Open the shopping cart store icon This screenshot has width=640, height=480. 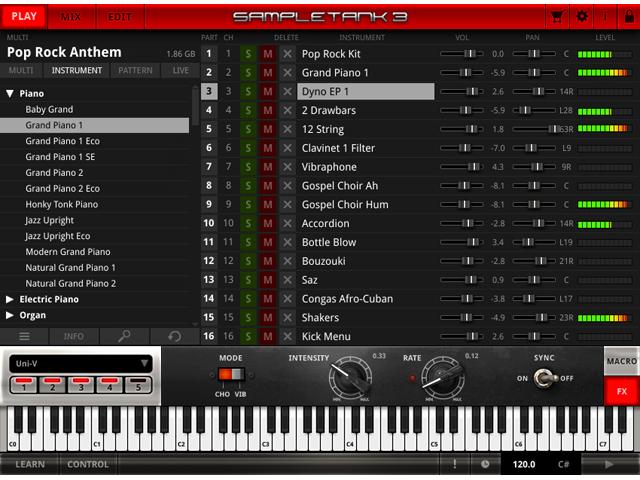[557, 17]
